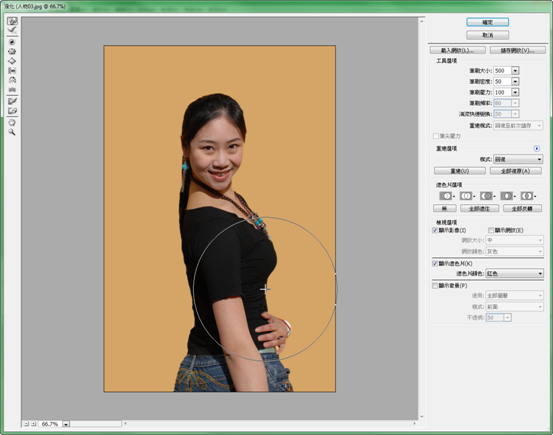Viewport: 553px width, 435px height.
Task: Open the 66.7% zoom level dropdown
Action: point(66,424)
